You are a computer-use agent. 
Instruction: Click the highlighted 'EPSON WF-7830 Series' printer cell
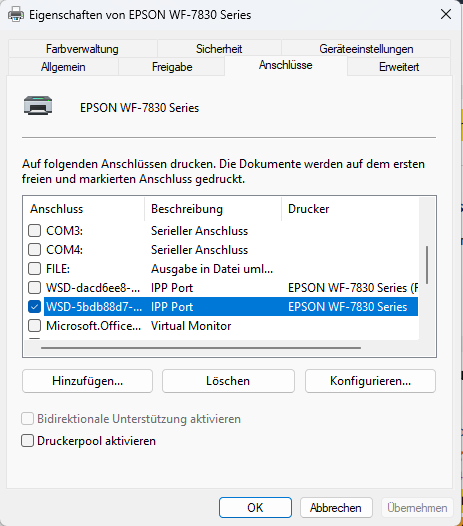point(348,307)
